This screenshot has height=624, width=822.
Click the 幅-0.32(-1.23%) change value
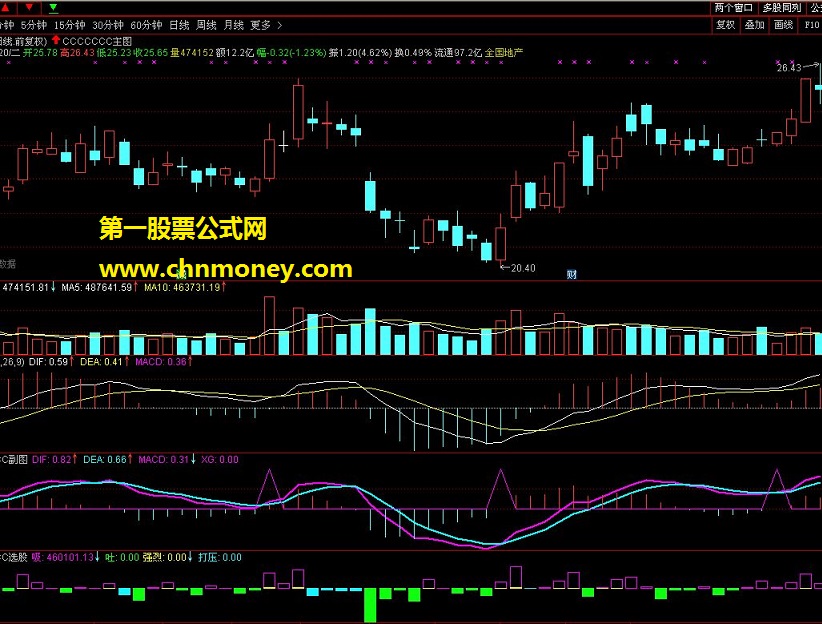291,52
